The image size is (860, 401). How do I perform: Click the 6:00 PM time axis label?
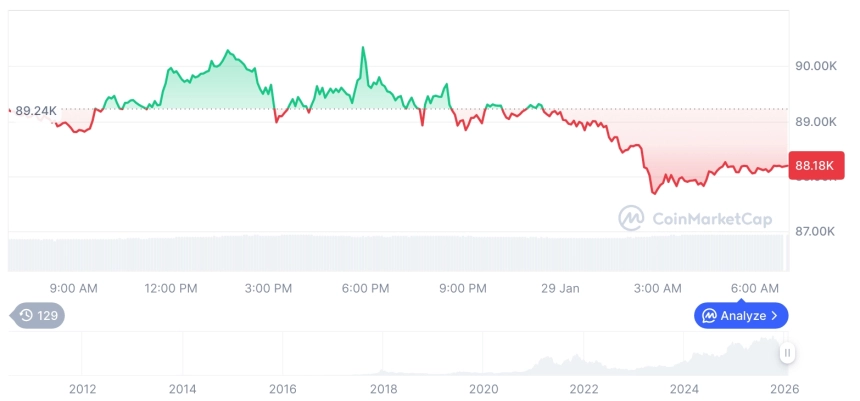click(x=365, y=288)
